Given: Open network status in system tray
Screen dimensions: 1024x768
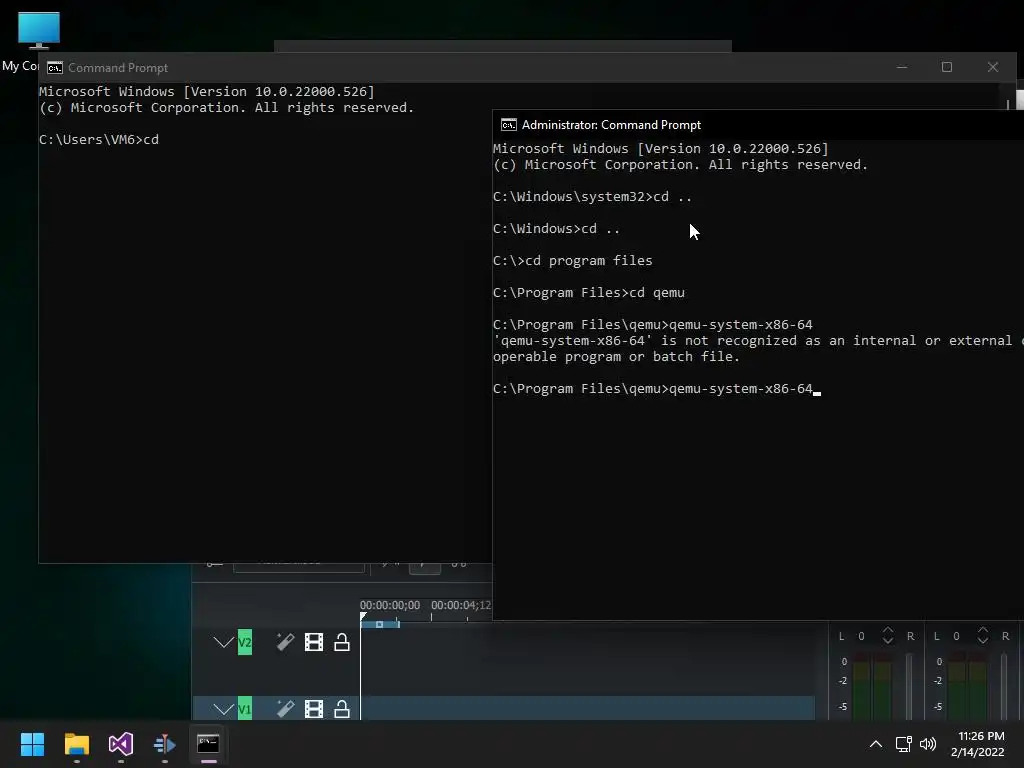Looking at the screenshot, I should click(903, 744).
